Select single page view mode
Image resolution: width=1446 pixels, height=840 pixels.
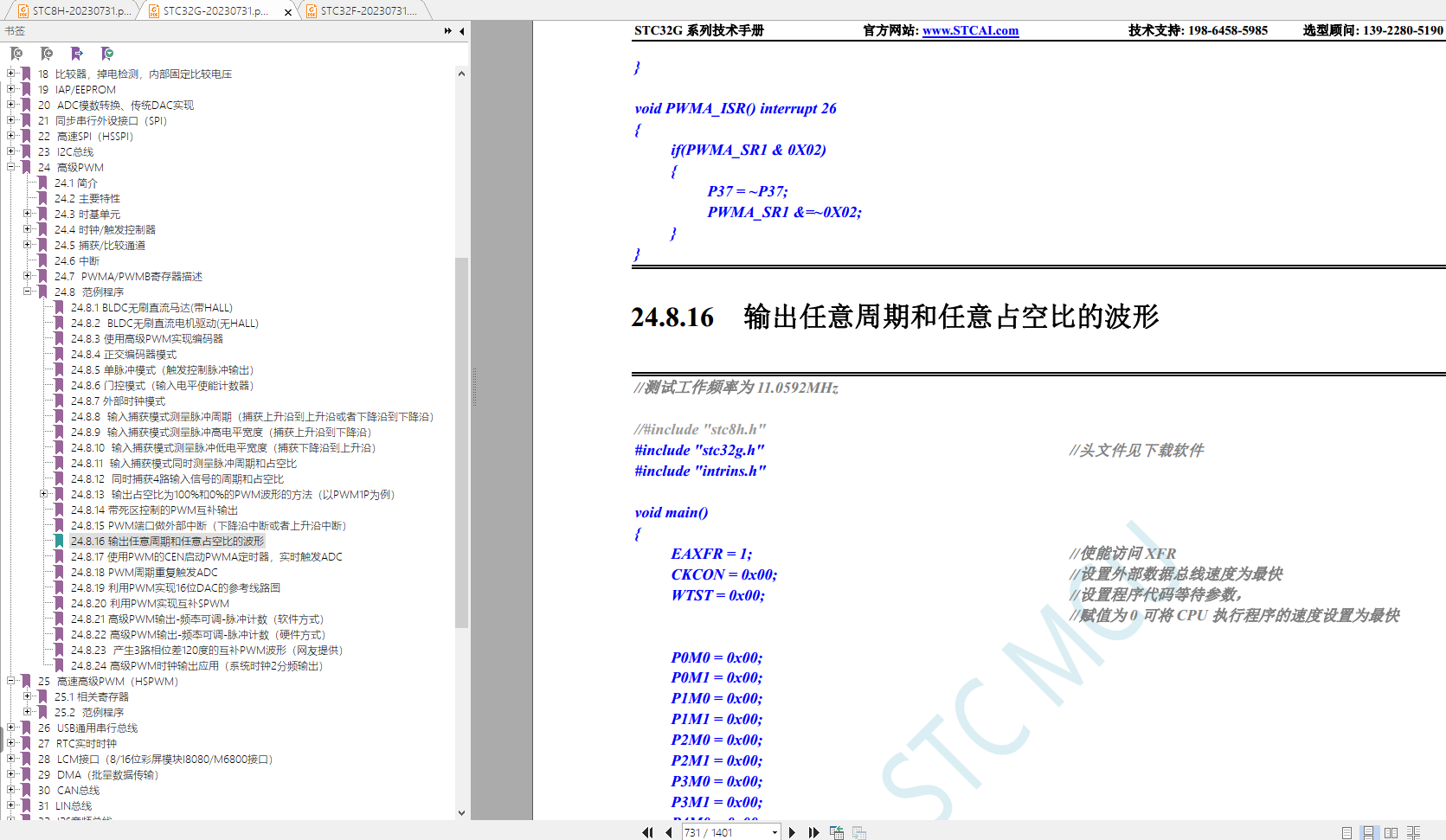click(1346, 832)
